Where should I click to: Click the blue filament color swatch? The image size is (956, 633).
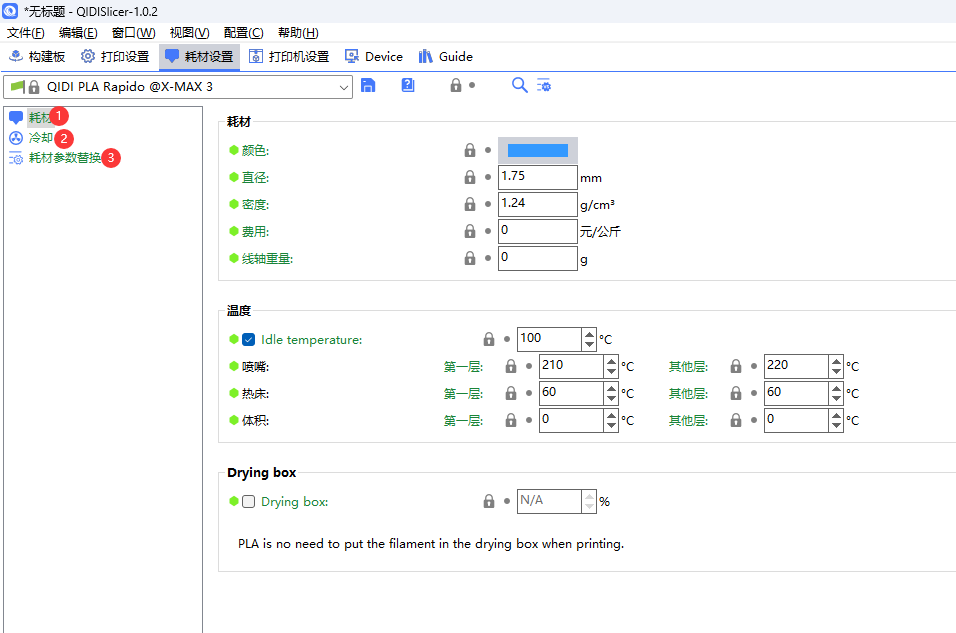pos(537,150)
